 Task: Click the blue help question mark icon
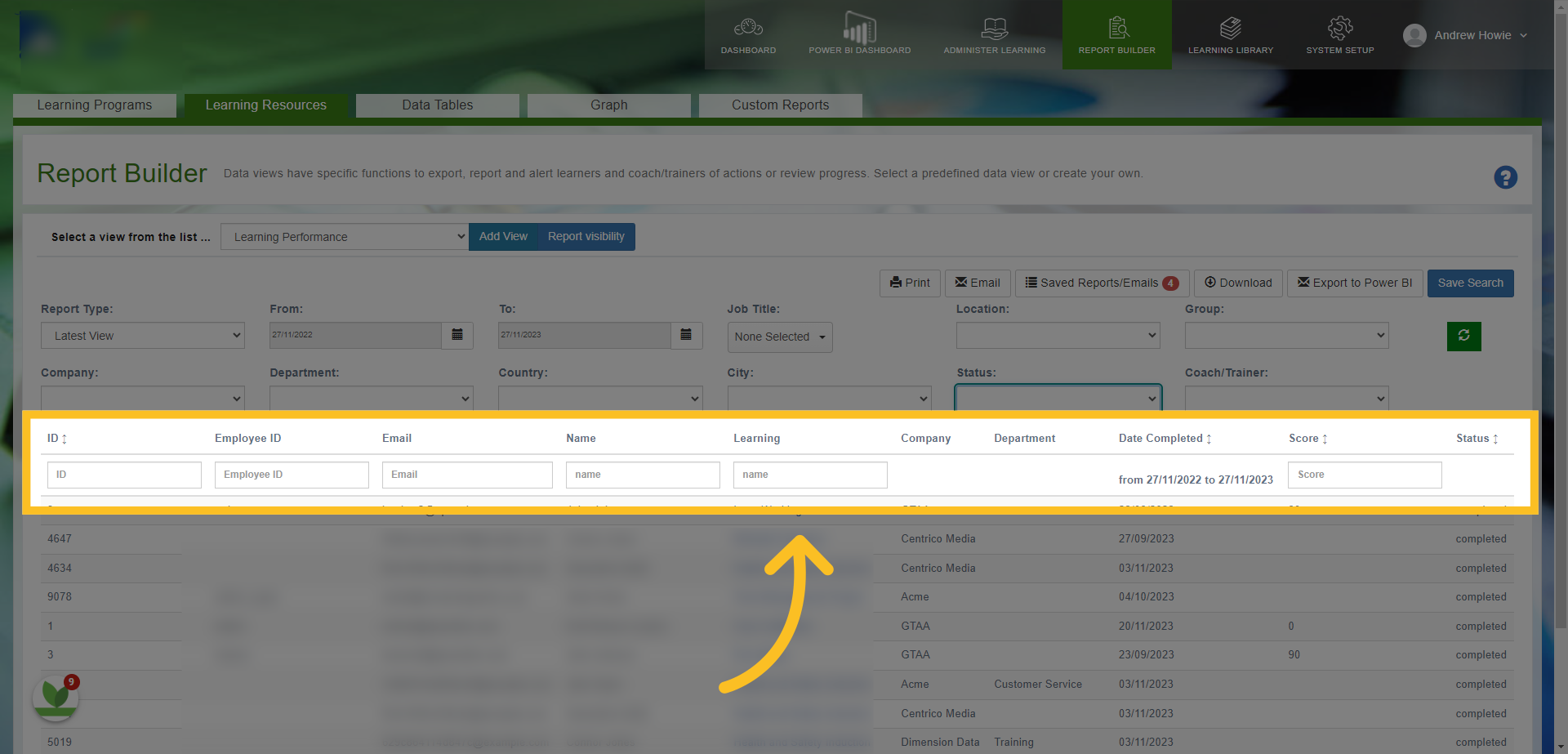(1505, 177)
